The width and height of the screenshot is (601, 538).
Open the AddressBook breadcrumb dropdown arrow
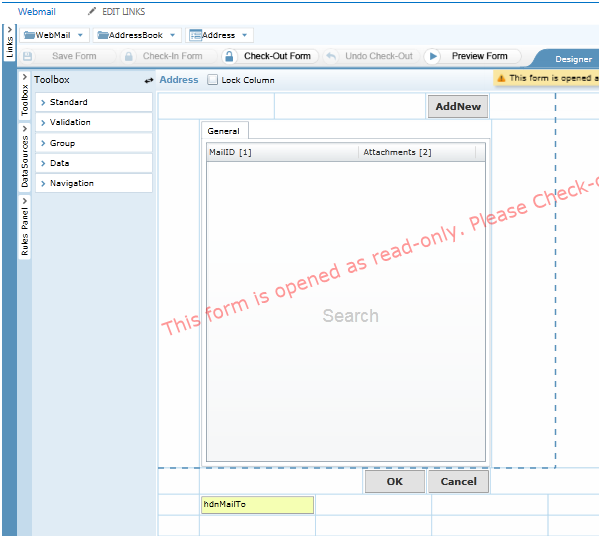[172, 36]
